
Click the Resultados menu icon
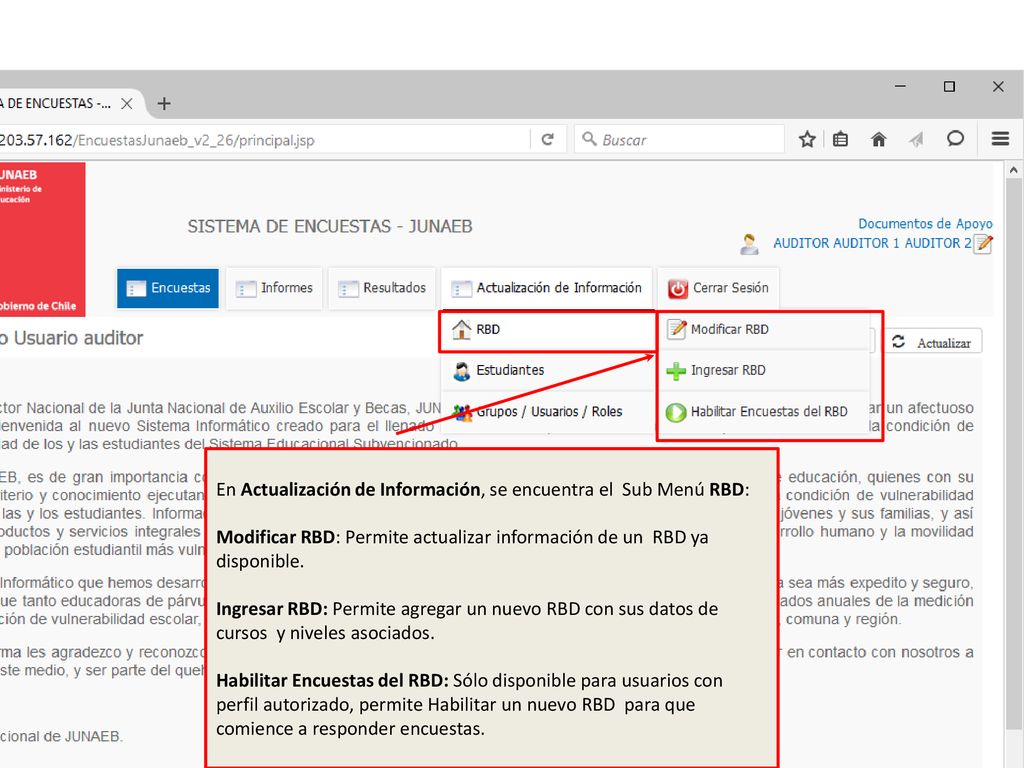tap(348, 289)
